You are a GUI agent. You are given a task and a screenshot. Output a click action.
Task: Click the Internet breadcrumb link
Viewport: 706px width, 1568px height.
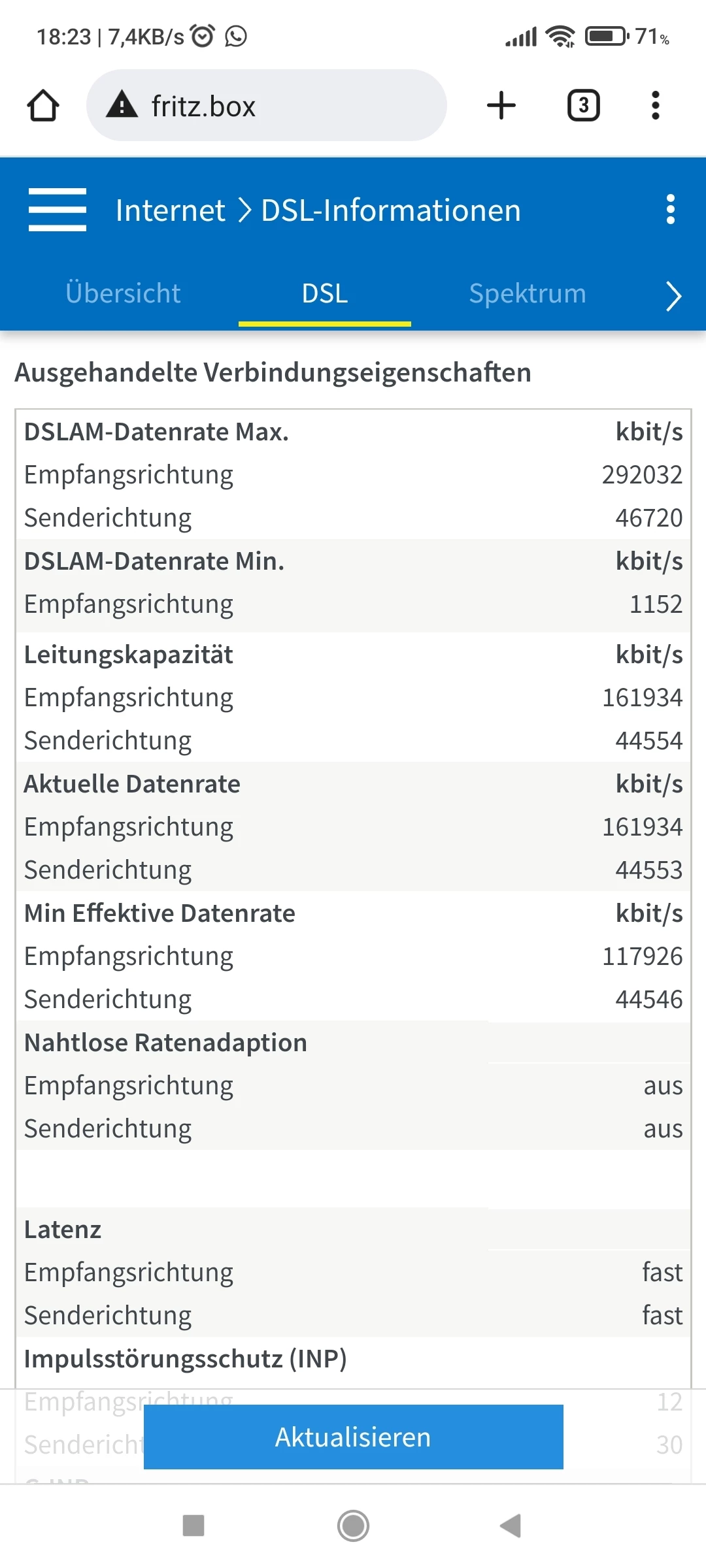(170, 210)
